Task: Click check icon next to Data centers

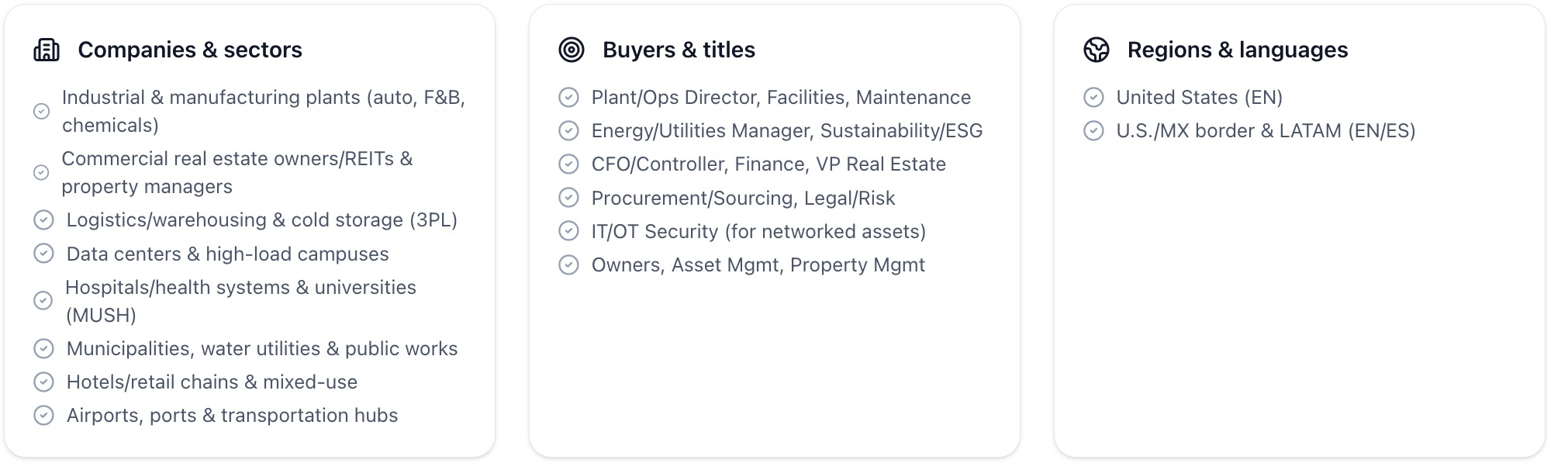Action: click(x=43, y=254)
